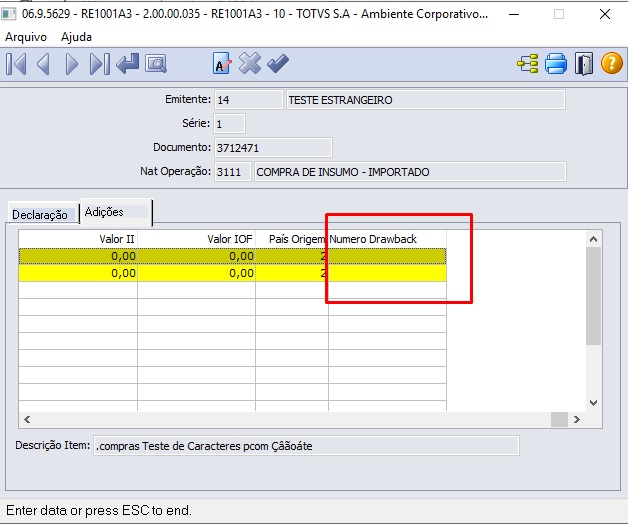This screenshot has height=524, width=628.
Task: Open the Ajuda menu
Action: 76,37
